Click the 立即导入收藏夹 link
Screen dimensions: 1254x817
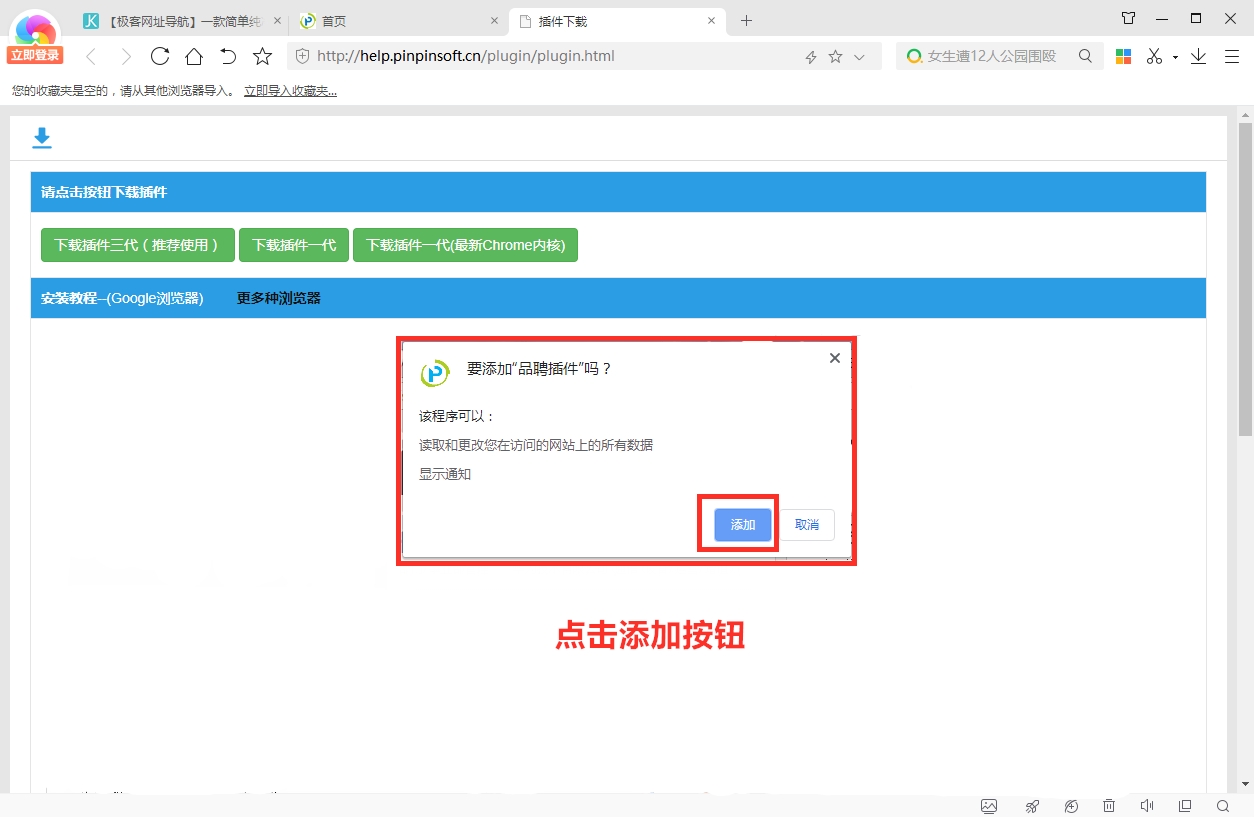290,91
